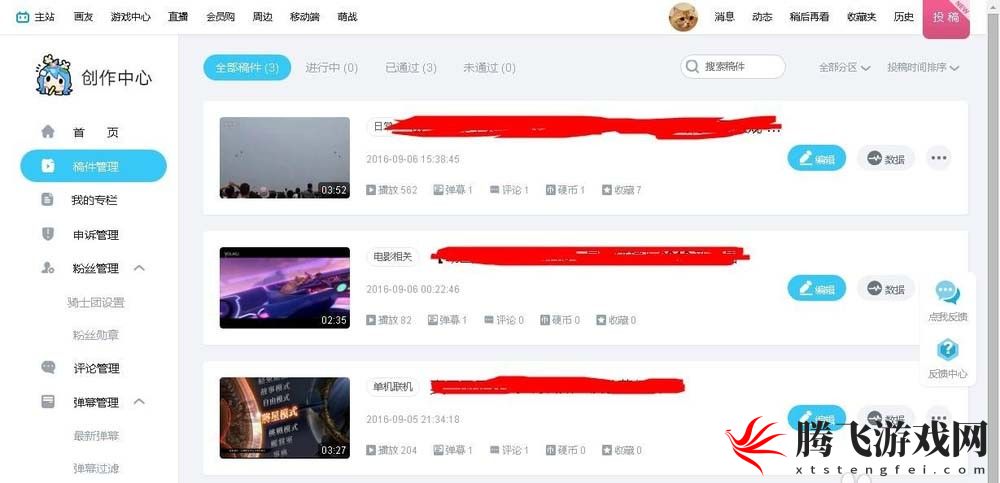Switch to the 已通过 (3) tab

(411, 68)
